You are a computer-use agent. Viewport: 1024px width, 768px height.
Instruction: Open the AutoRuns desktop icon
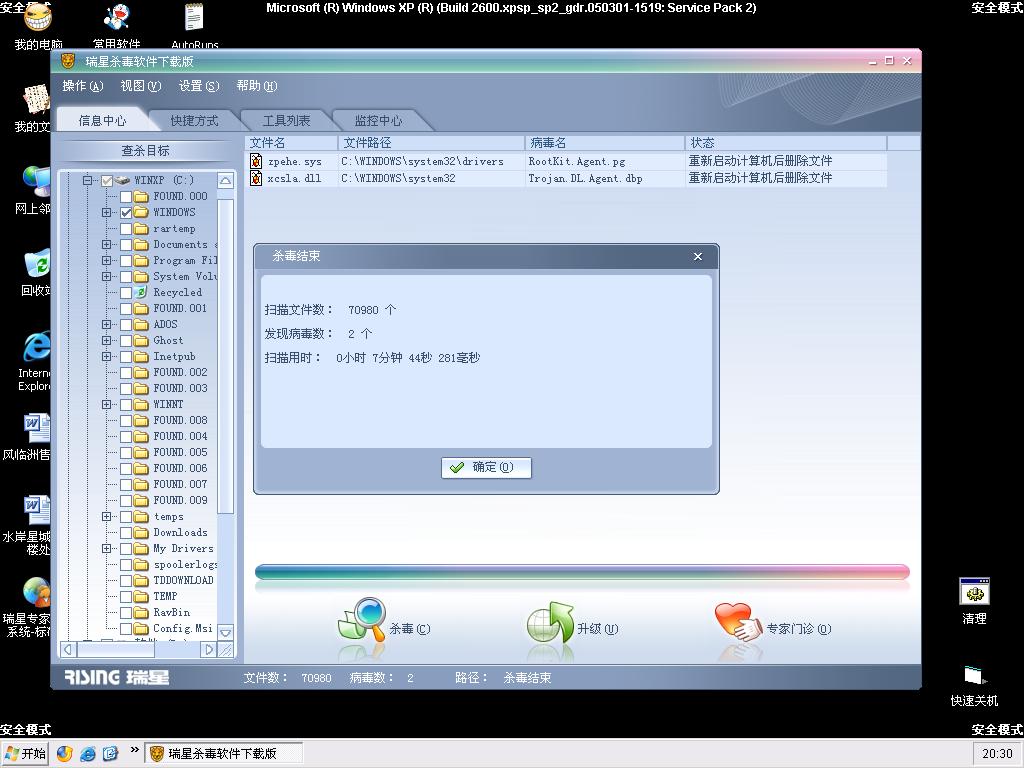(x=194, y=18)
